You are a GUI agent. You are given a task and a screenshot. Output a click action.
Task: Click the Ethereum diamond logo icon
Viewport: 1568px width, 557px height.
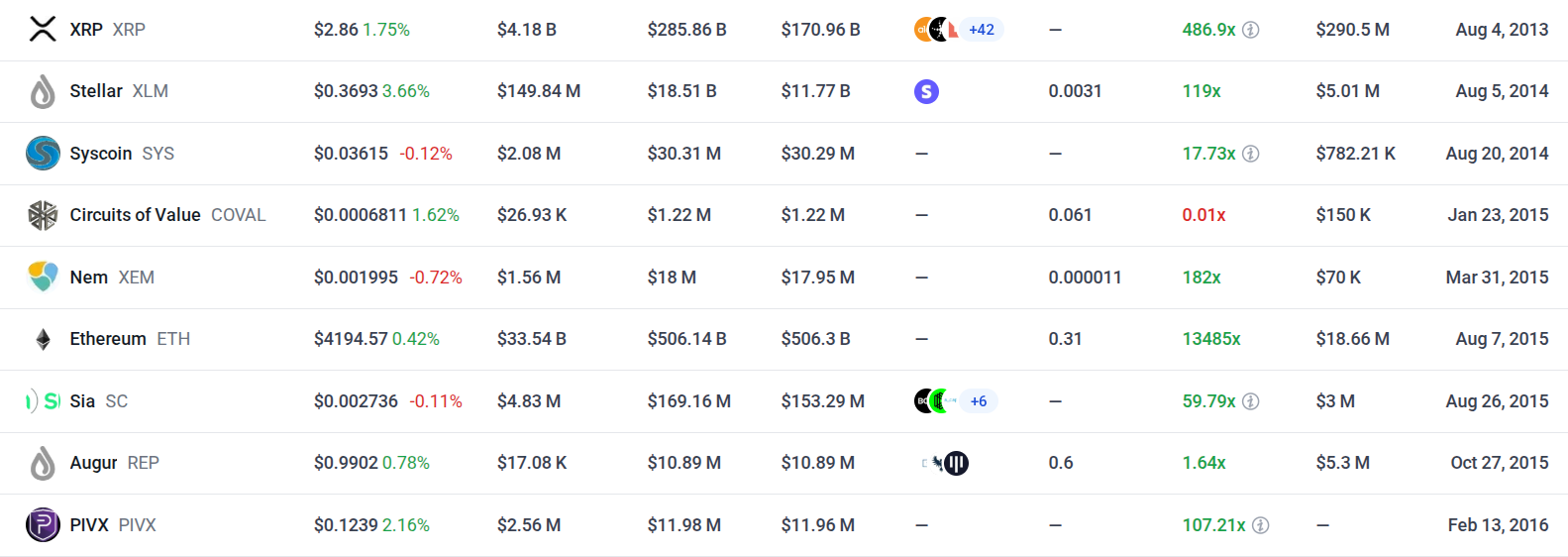(x=43, y=339)
